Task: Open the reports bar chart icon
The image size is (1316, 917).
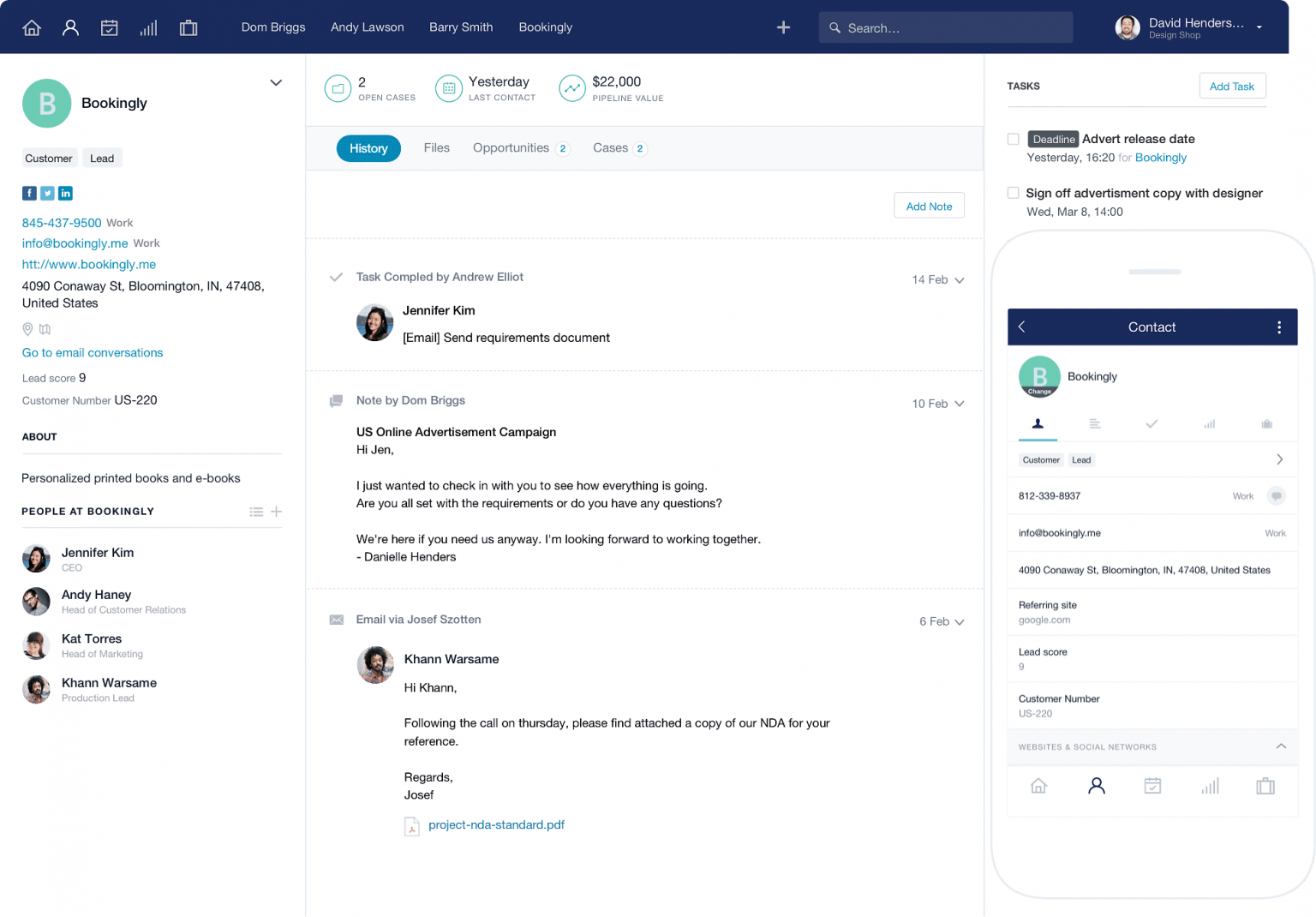Action: (x=148, y=27)
